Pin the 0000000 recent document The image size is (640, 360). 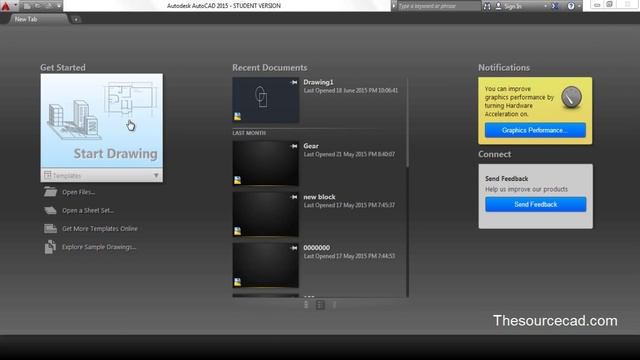click(x=294, y=248)
